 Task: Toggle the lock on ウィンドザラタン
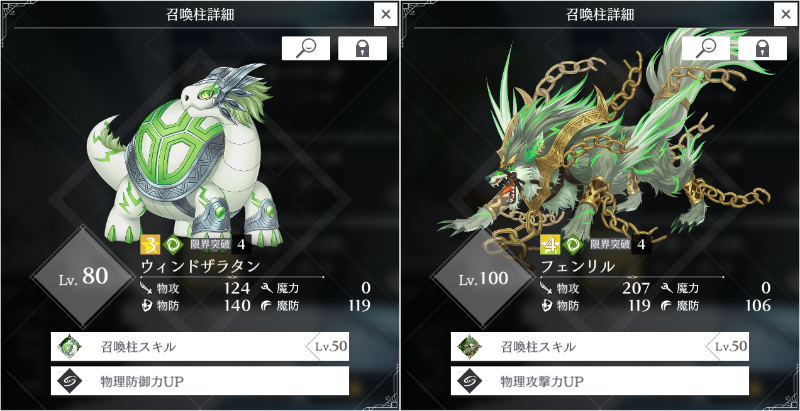pyautogui.click(x=362, y=48)
